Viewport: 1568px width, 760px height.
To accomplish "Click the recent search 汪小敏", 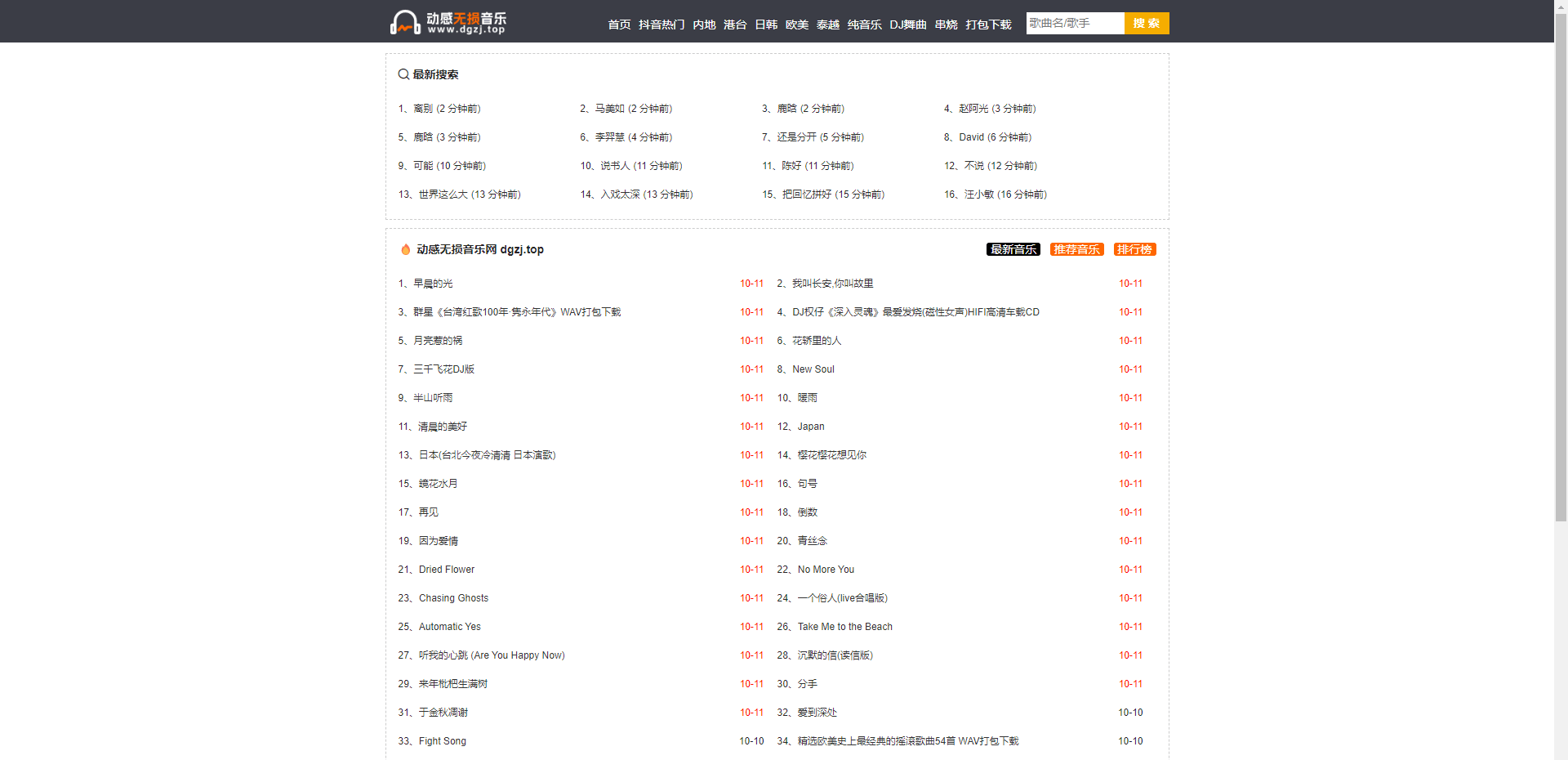I will tap(979, 194).
